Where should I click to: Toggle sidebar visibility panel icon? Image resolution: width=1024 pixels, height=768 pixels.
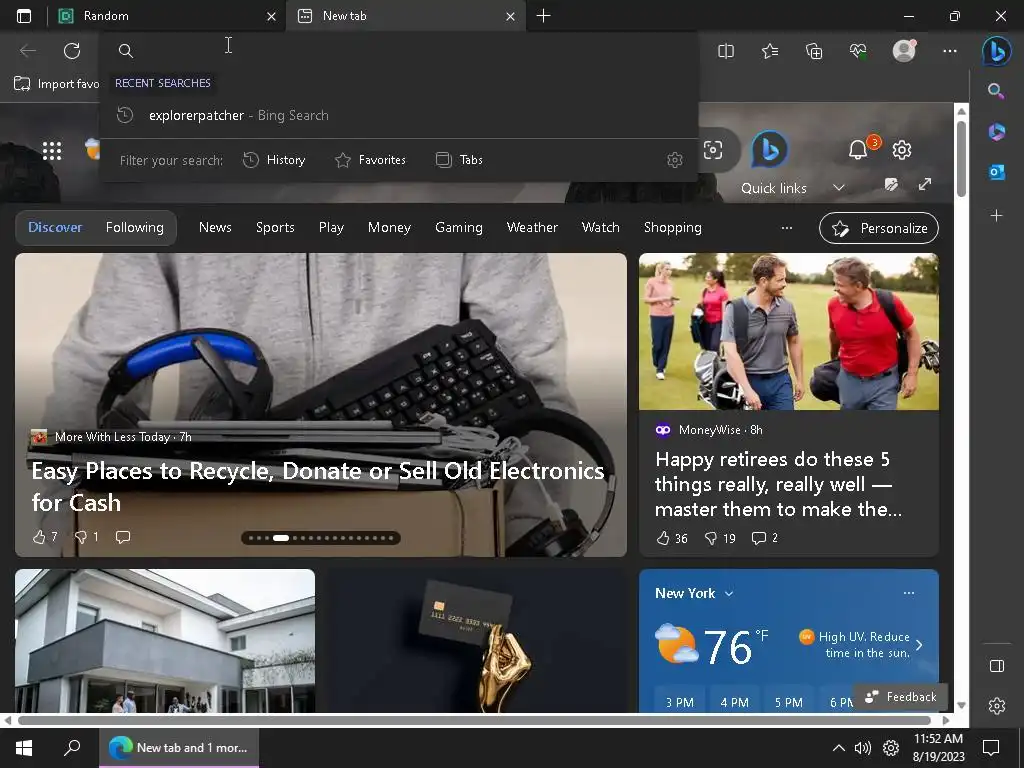[x=997, y=665]
